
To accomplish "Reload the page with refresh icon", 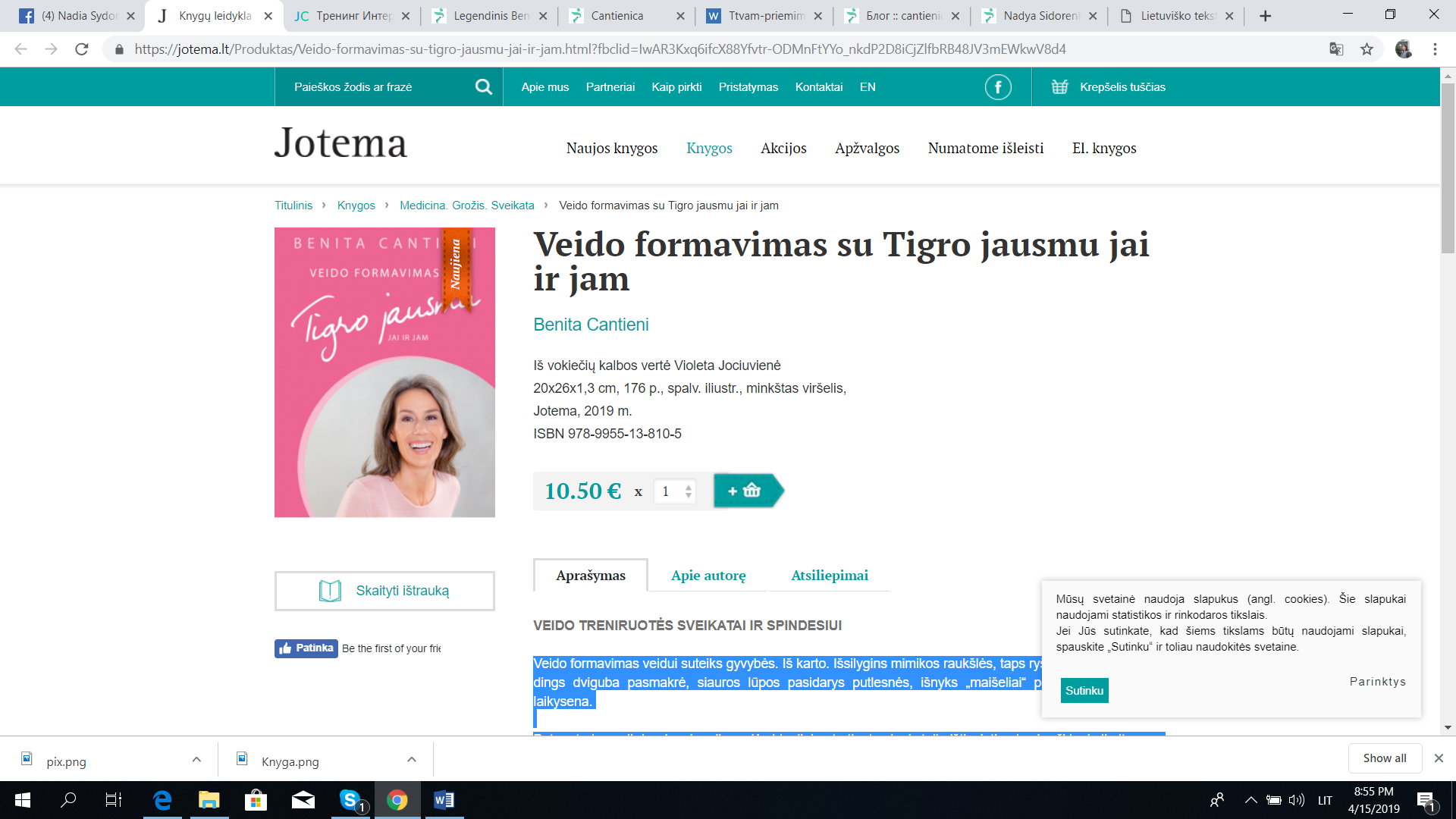I will point(82,49).
